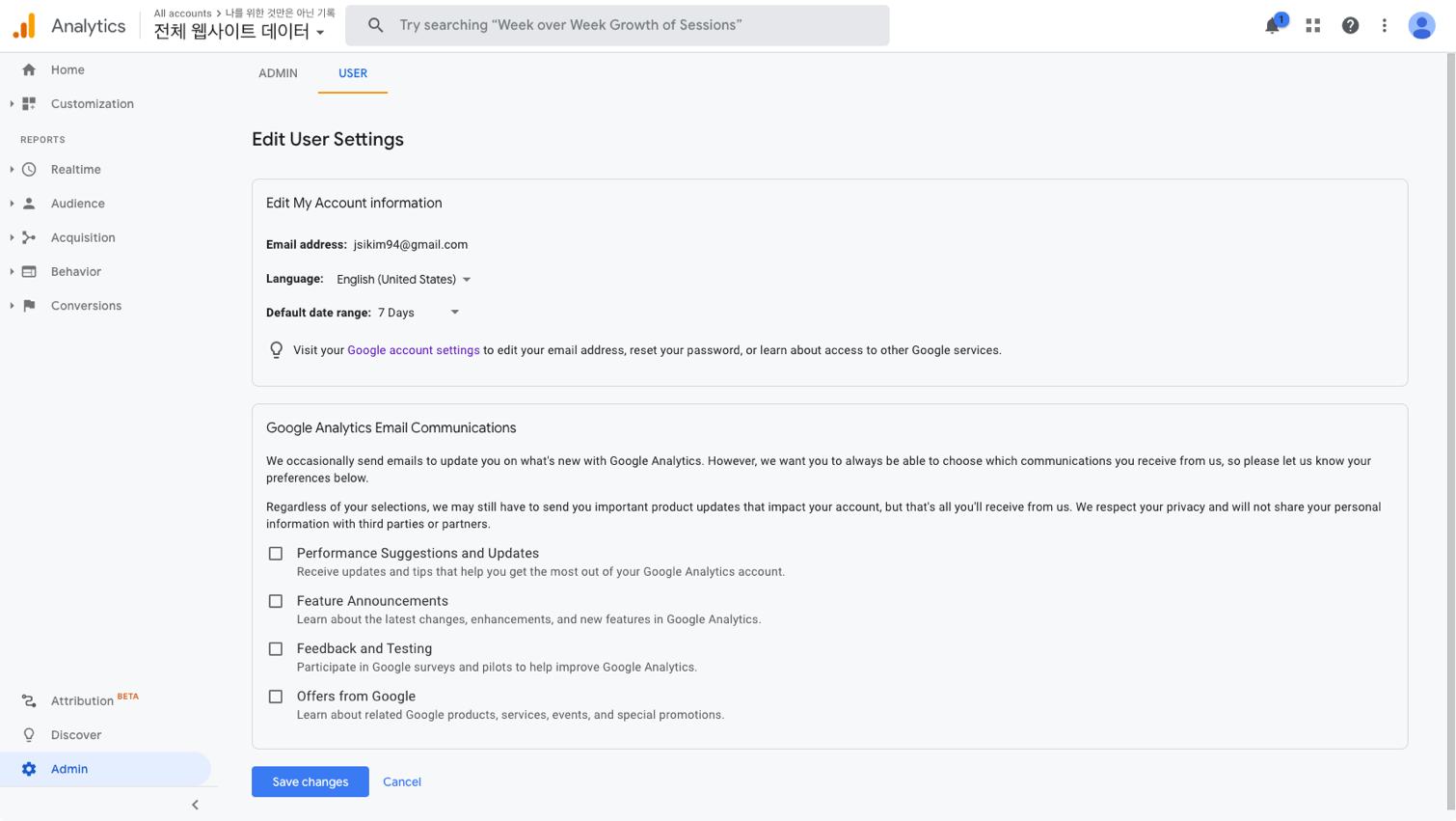
Task: Click the Discover lightbulb icon
Action: click(29, 735)
